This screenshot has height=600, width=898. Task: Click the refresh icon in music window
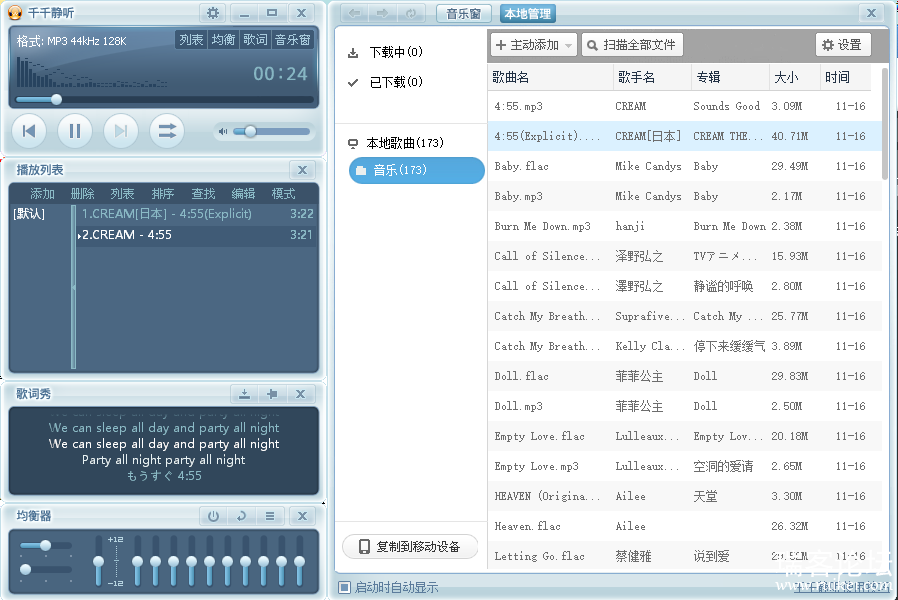click(x=411, y=14)
